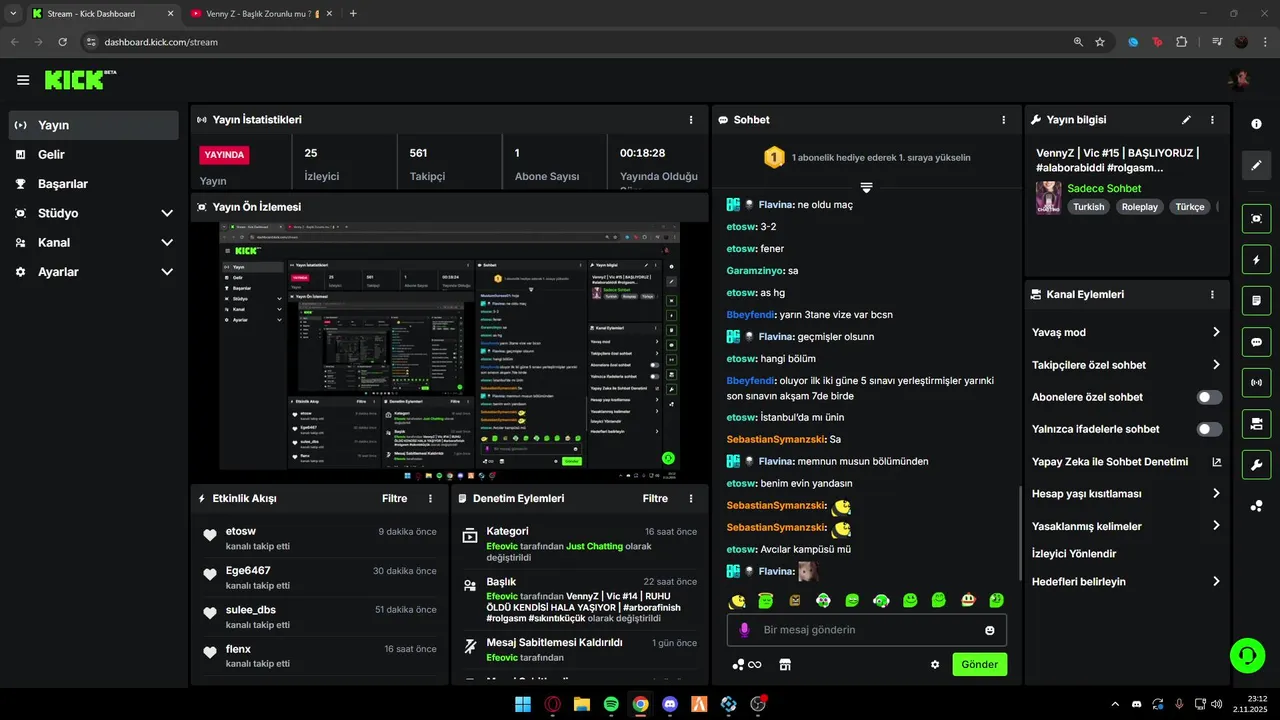Screen dimensions: 1280x720
Task: Open the Yayın bilgisi options menu
Action: pos(1212,119)
